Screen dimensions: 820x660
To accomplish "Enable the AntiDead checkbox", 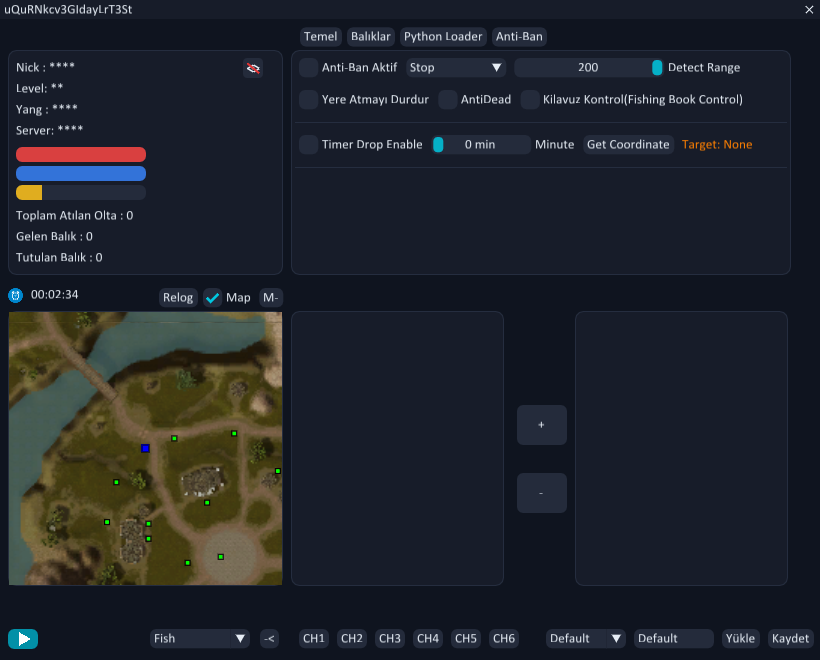I will pos(448,99).
